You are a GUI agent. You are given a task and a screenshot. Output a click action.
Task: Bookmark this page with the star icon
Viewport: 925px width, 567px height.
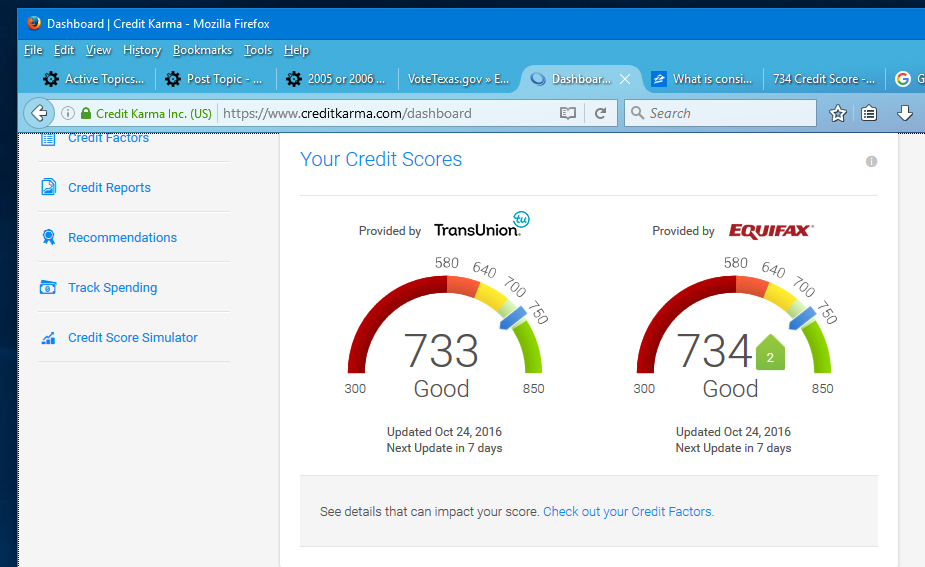click(838, 113)
